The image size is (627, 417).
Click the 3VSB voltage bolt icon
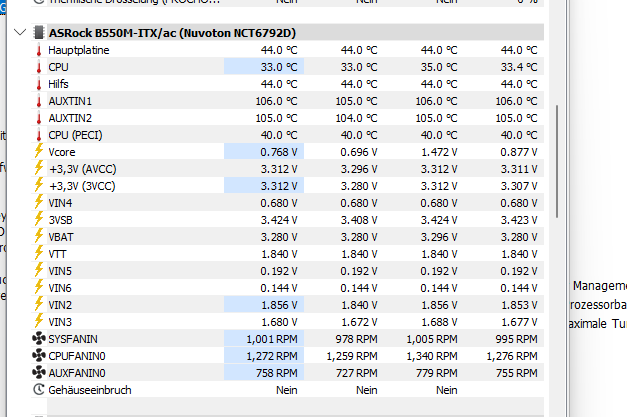point(39,219)
